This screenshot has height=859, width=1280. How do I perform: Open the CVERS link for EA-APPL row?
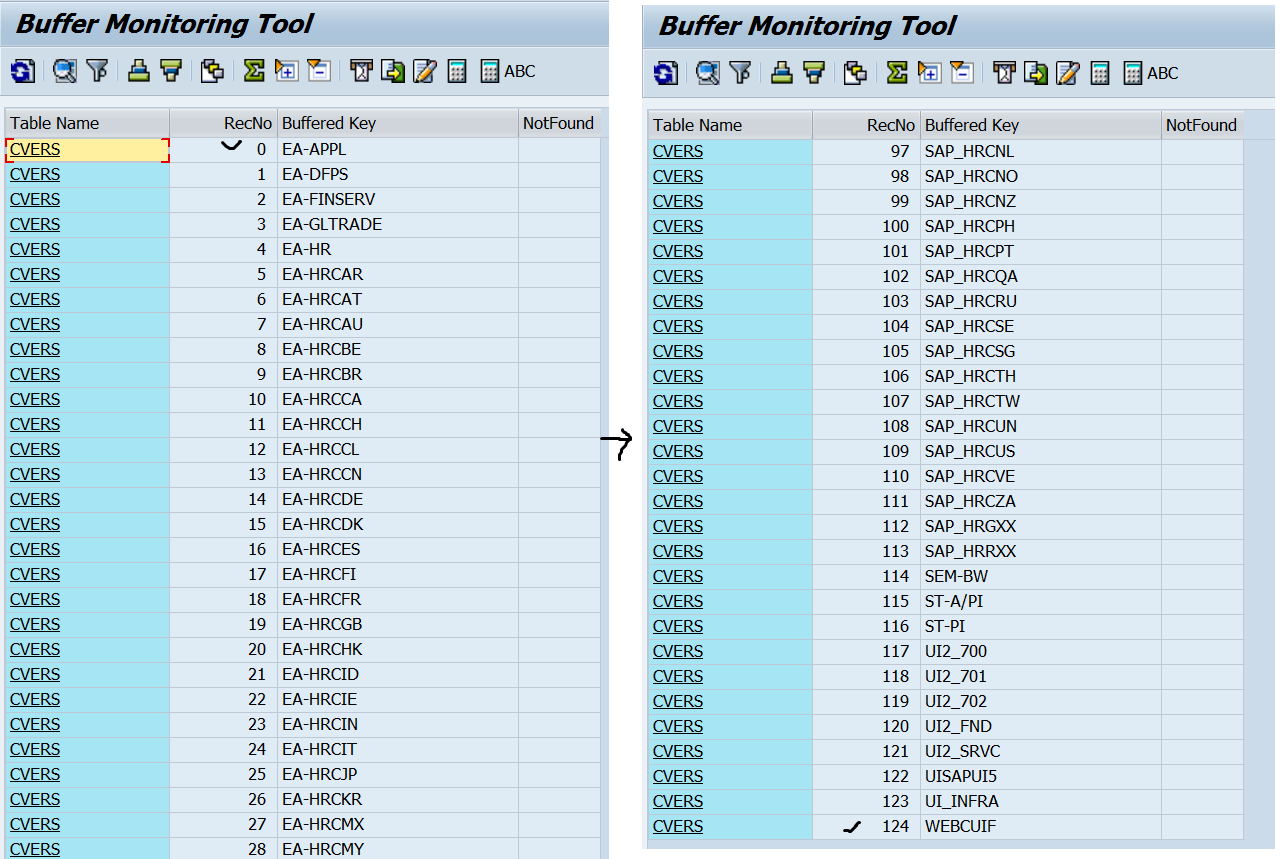34,148
